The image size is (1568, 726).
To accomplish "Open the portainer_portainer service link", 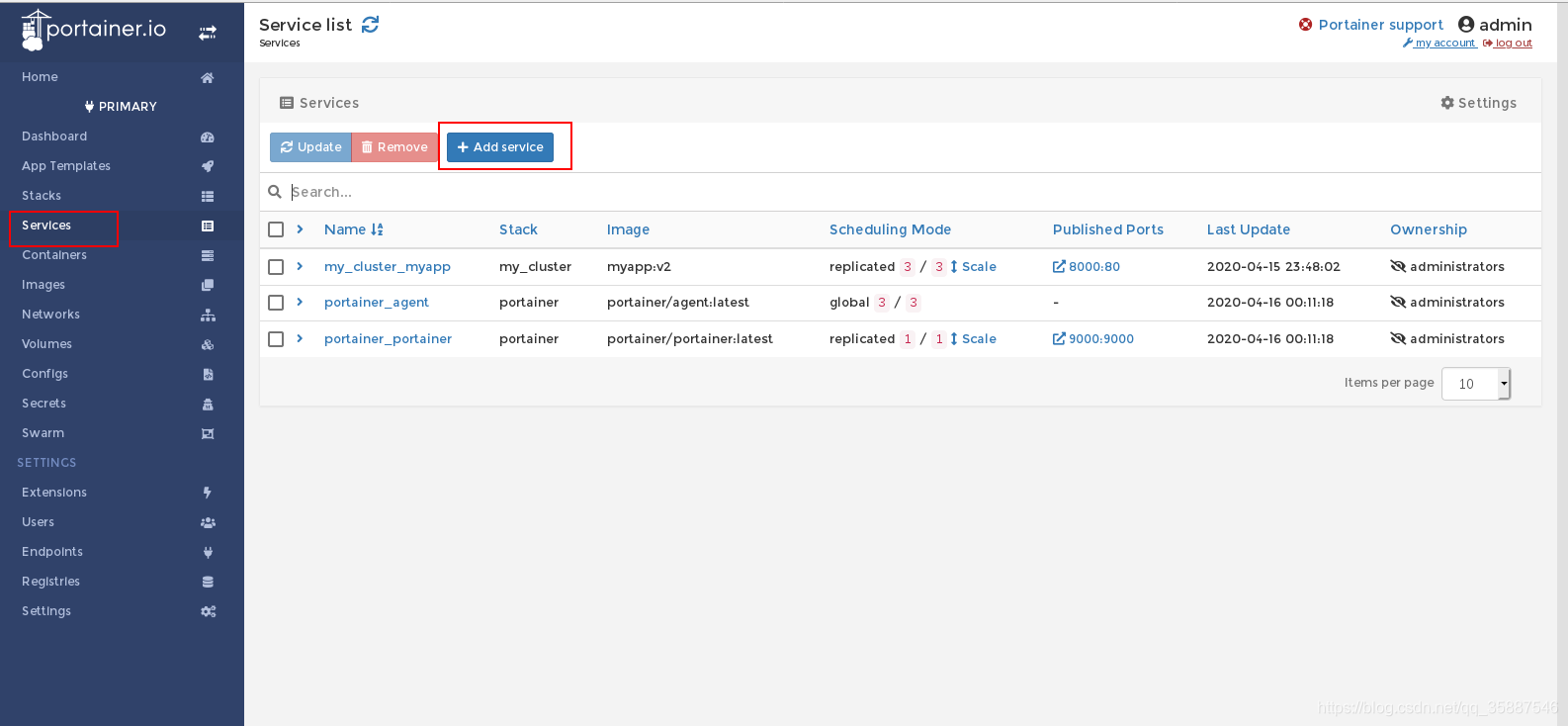I will tap(388, 339).
